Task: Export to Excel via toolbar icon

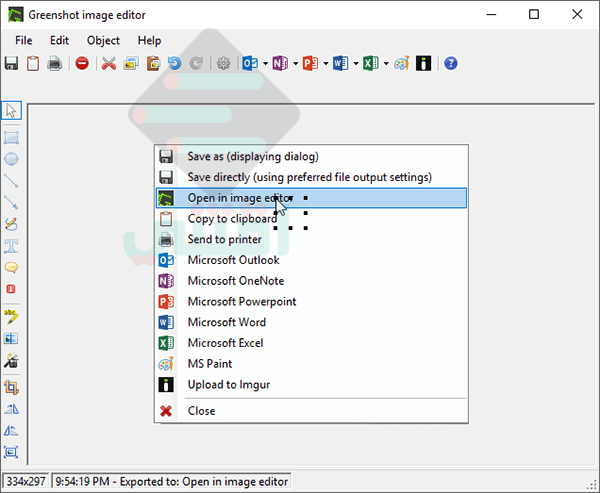Action: [x=371, y=64]
